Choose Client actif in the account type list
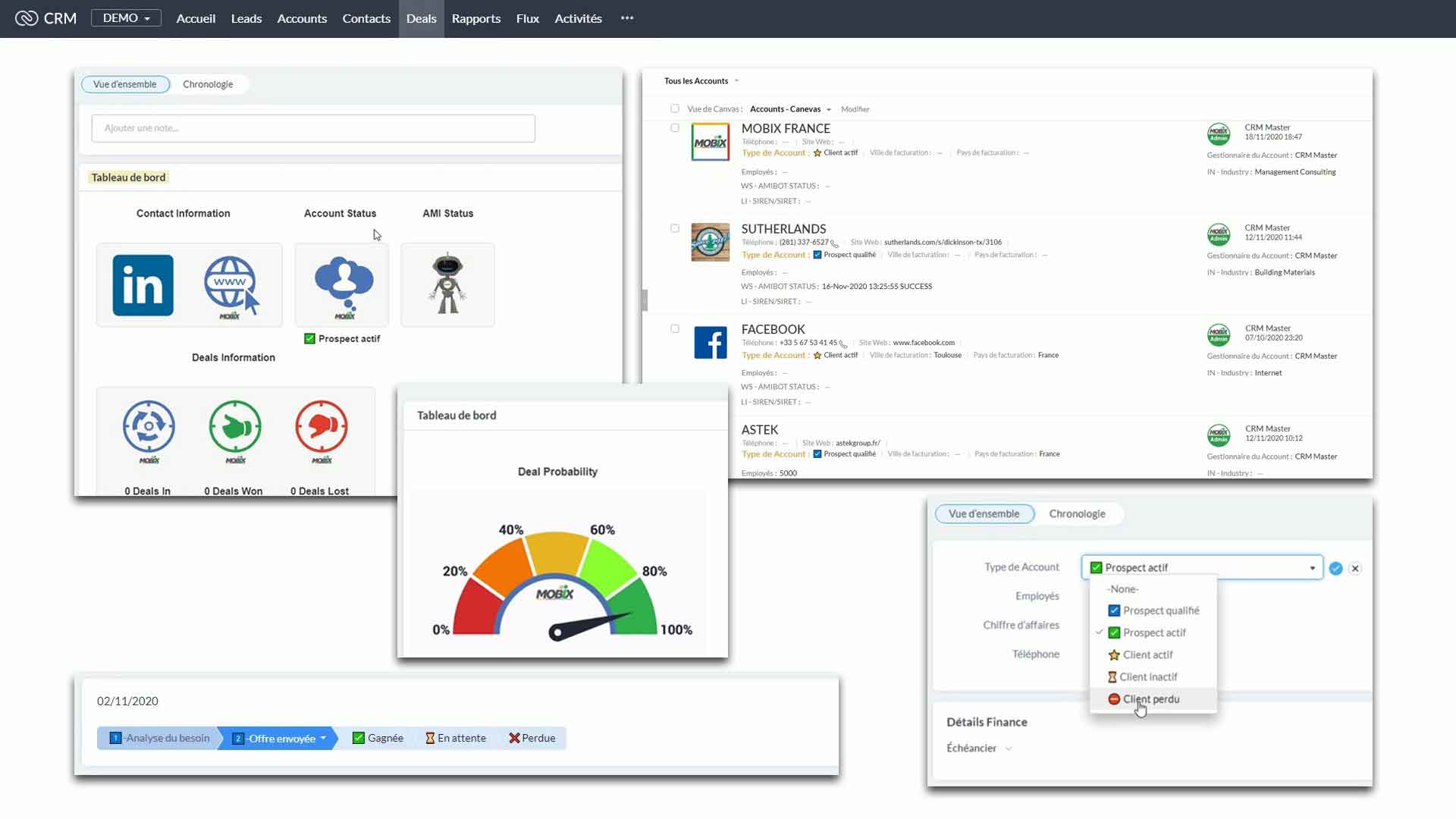This screenshot has width=1456, height=819. (x=1153, y=654)
